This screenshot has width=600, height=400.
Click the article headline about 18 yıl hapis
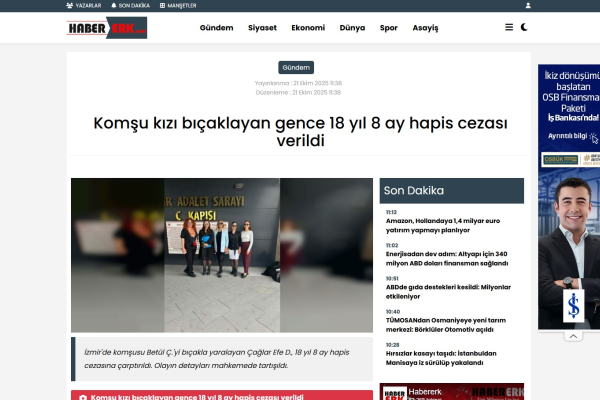[300, 132]
